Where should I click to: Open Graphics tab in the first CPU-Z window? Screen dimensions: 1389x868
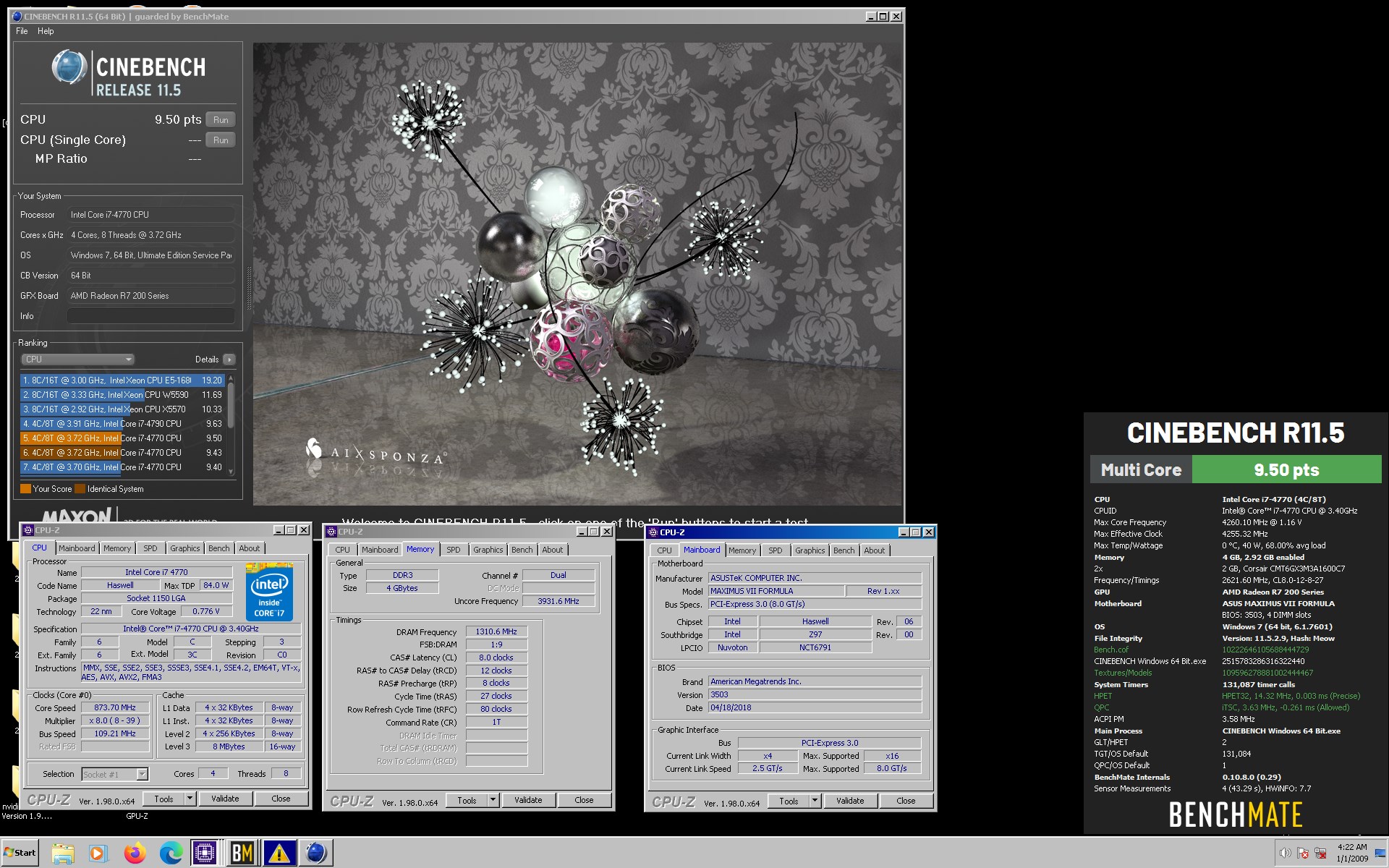pyautogui.click(x=184, y=548)
